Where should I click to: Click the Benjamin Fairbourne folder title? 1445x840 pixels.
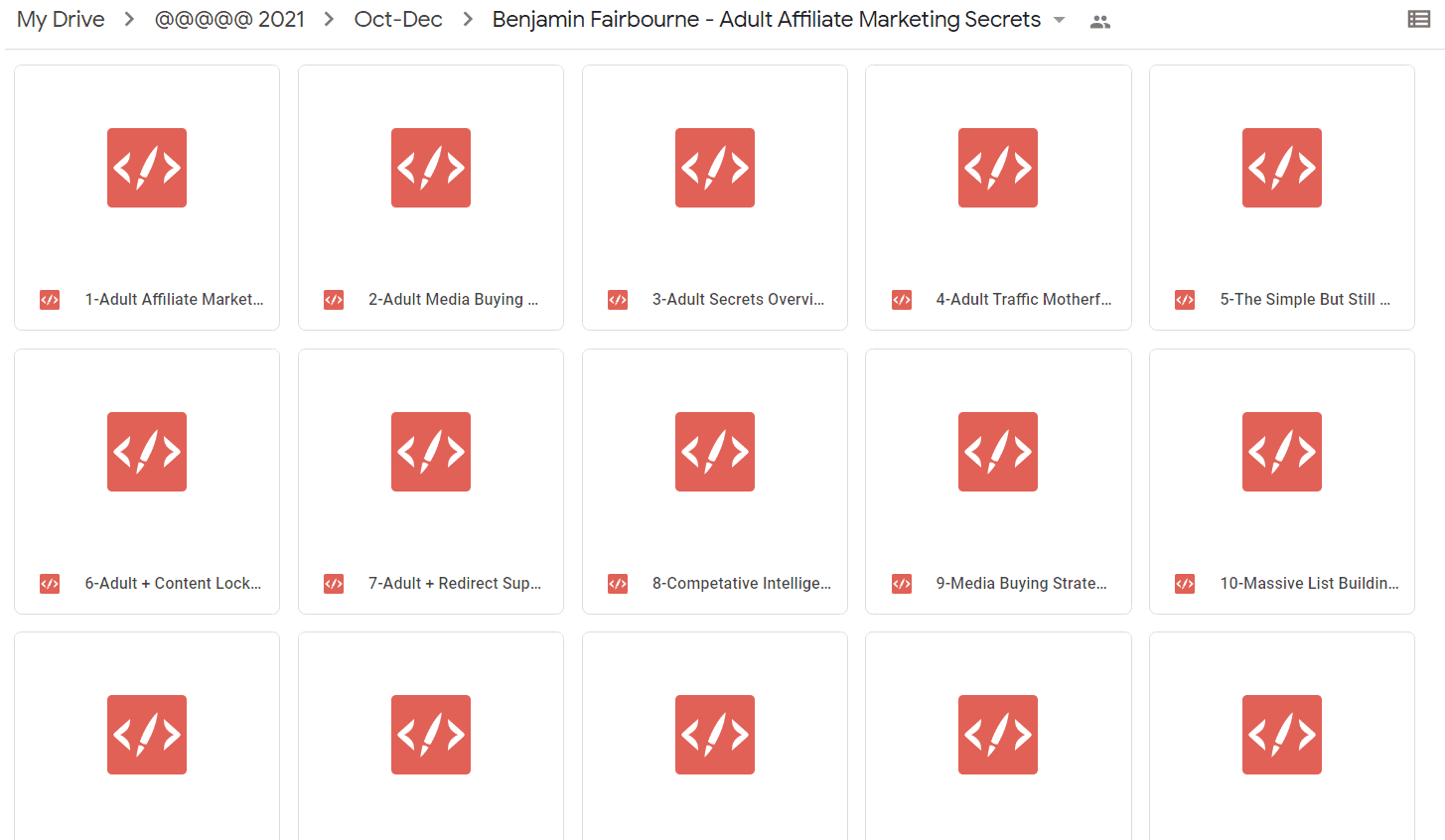pyautogui.click(x=767, y=20)
